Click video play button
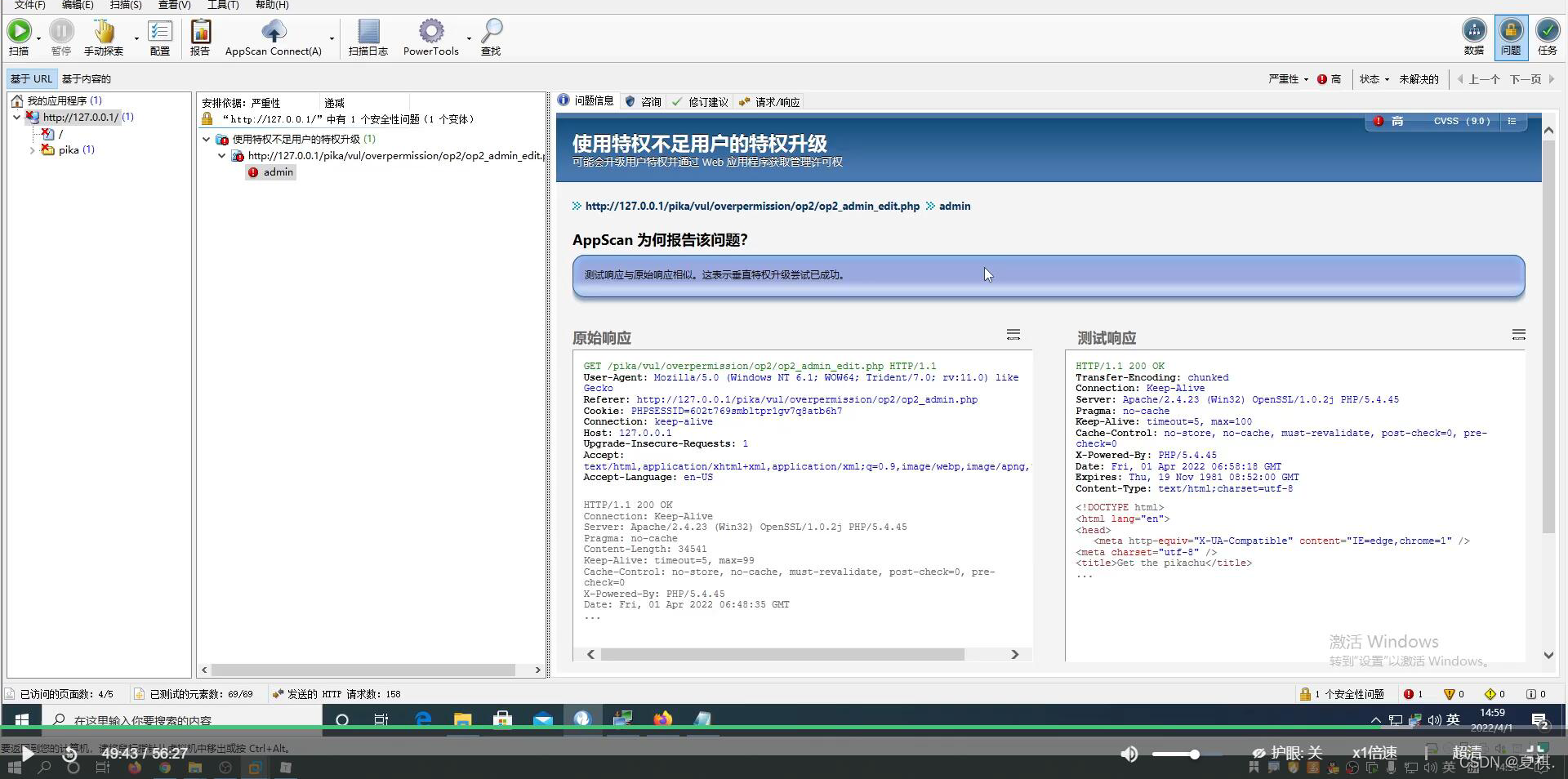The width and height of the screenshot is (1568, 779). (x=28, y=754)
